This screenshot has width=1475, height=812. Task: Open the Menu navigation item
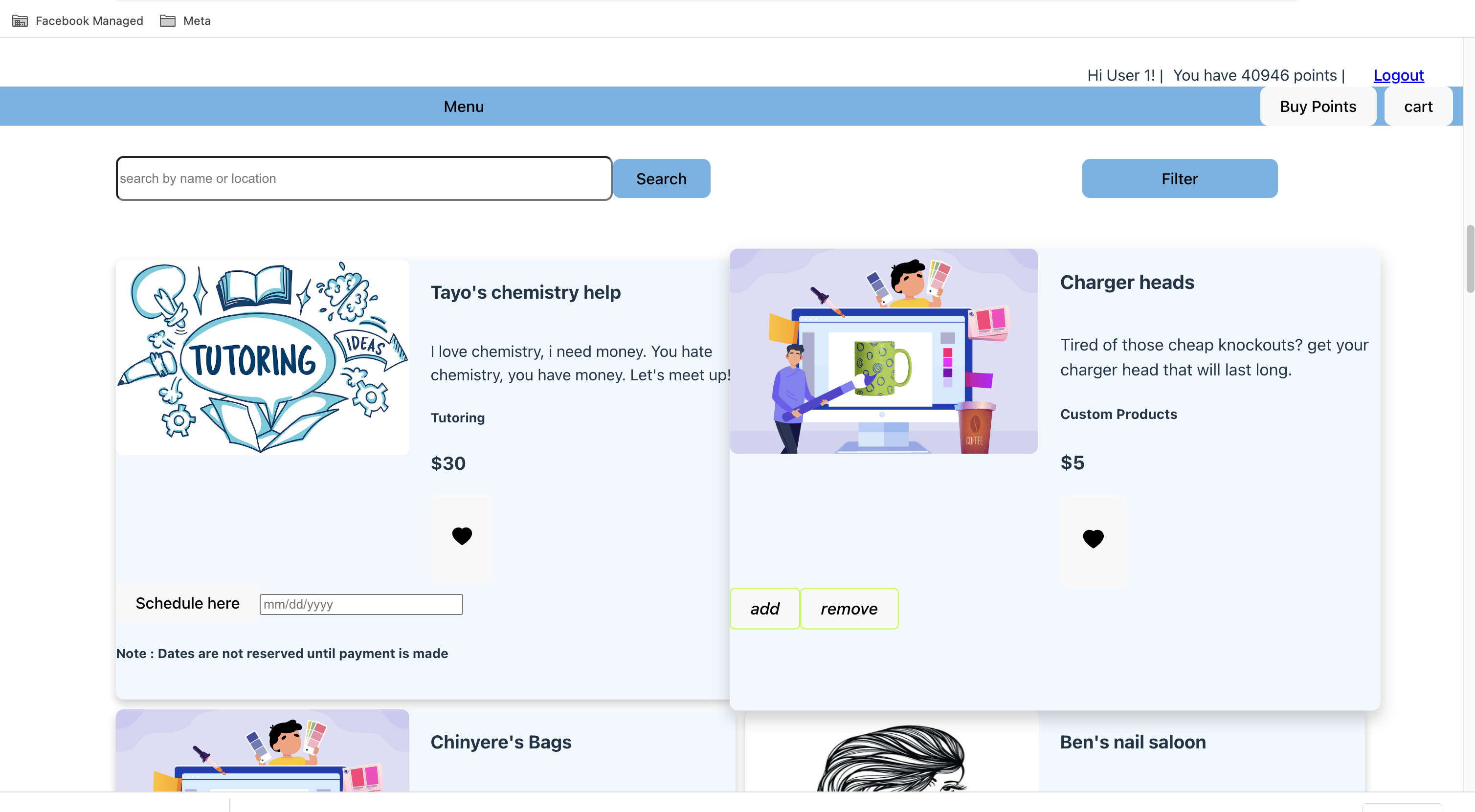pos(463,106)
